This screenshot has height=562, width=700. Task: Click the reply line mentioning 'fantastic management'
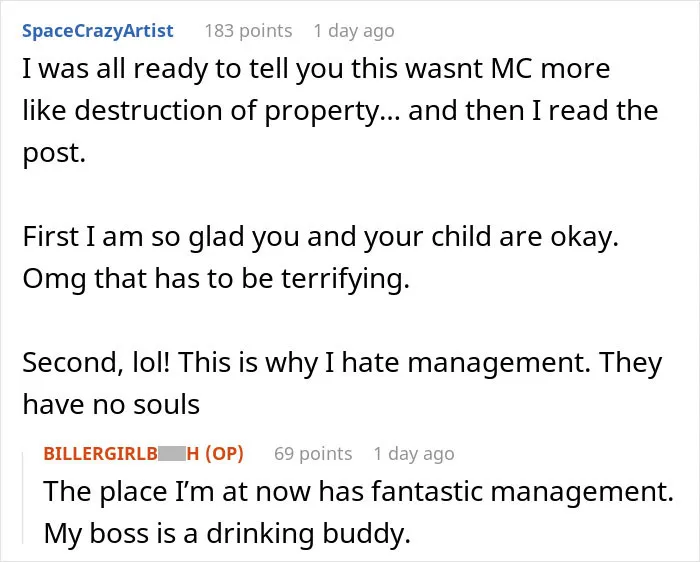point(358,491)
